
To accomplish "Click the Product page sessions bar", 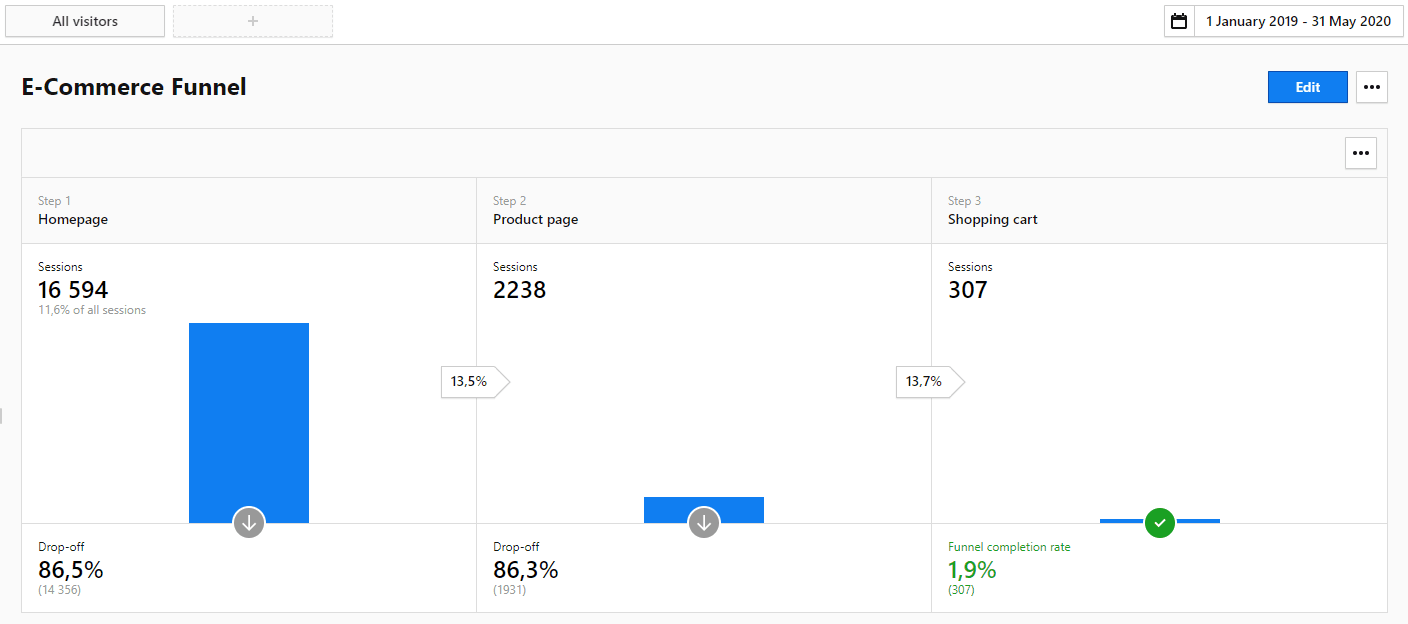I will (x=704, y=506).
